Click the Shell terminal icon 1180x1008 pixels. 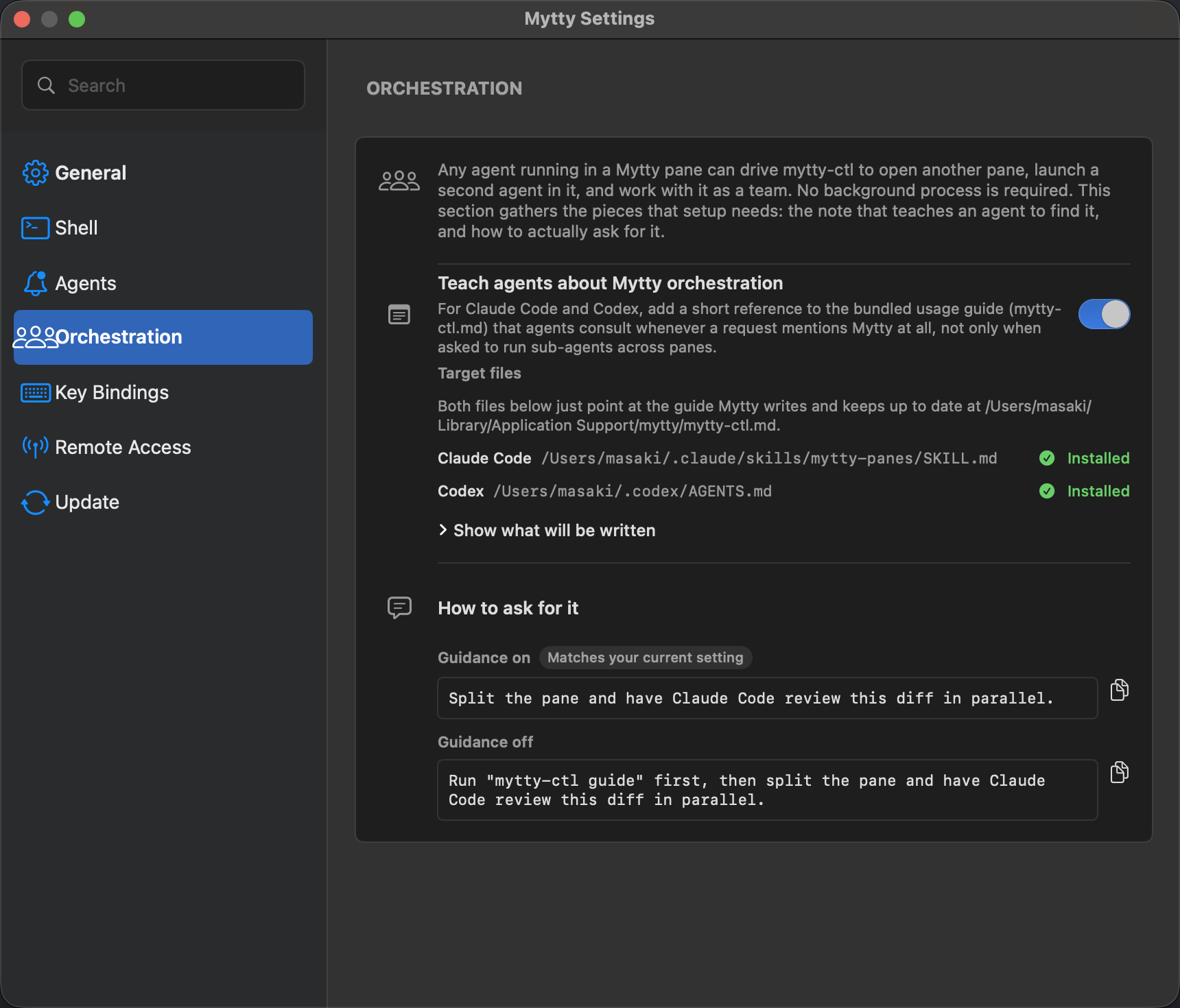point(36,228)
